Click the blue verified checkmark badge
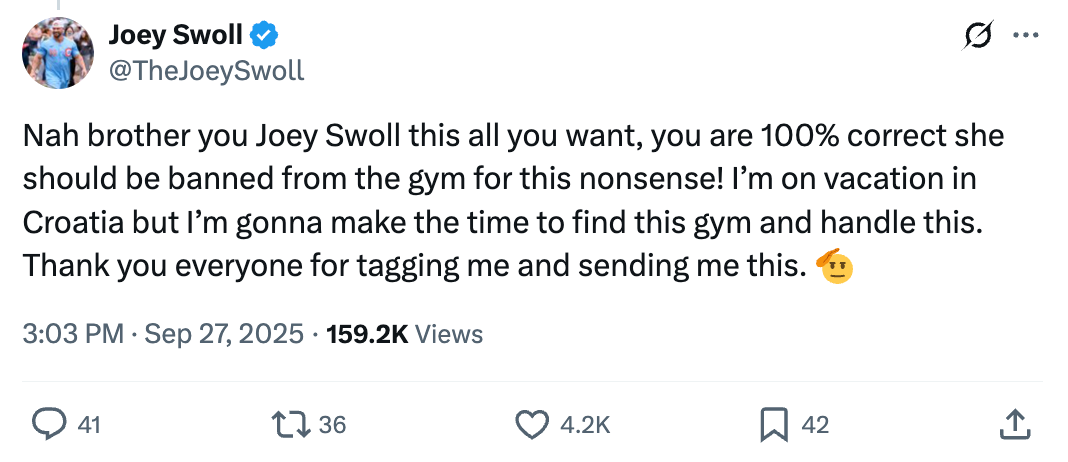Viewport: 1068px width, 462px height. (264, 35)
